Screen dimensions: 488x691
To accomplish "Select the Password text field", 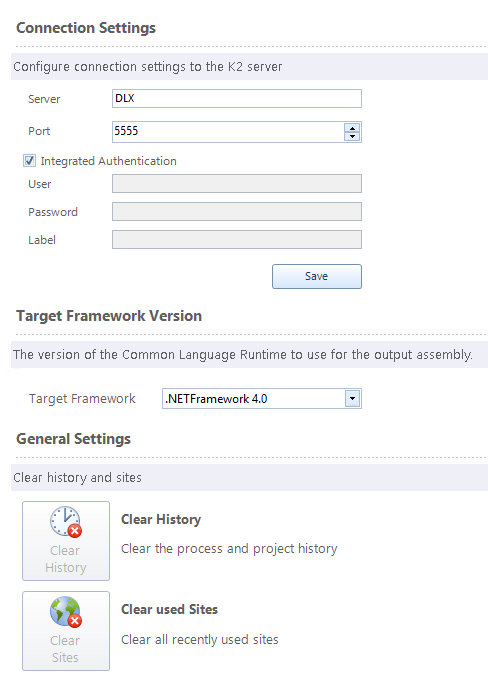I will 237,212.
